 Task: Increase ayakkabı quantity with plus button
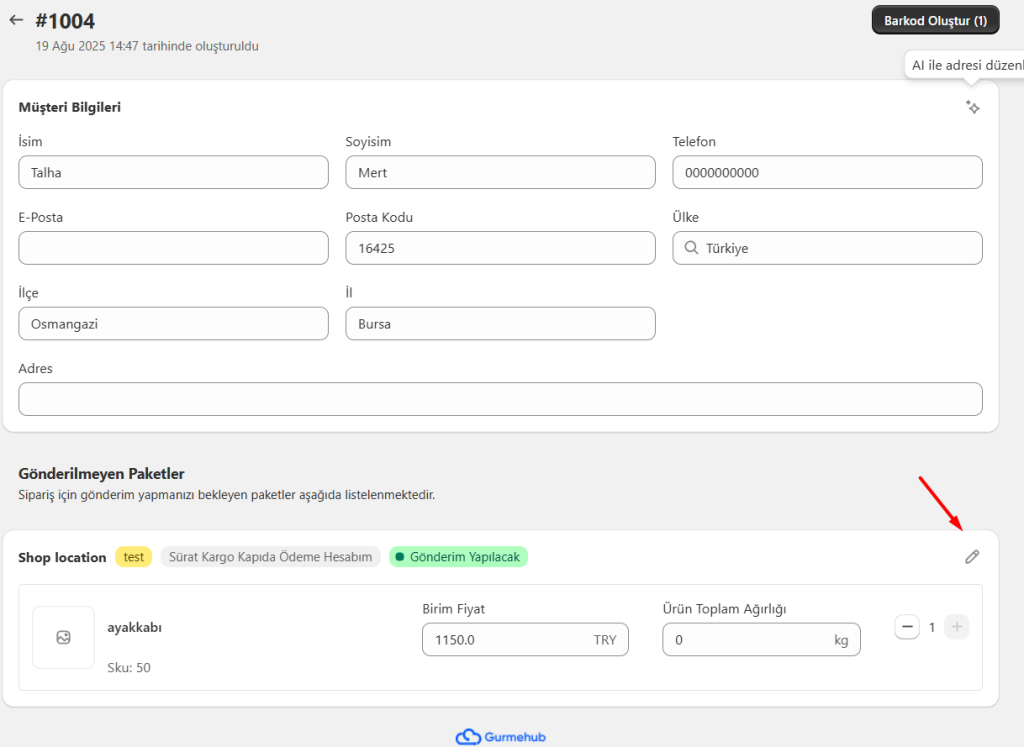point(957,627)
